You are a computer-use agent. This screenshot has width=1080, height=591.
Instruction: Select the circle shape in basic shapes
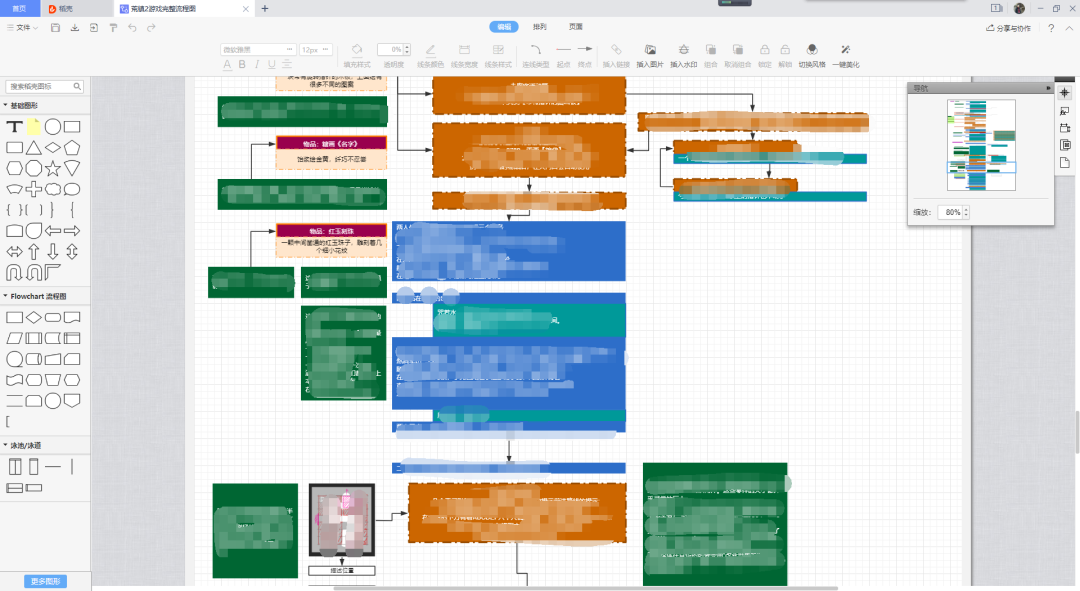[53, 127]
